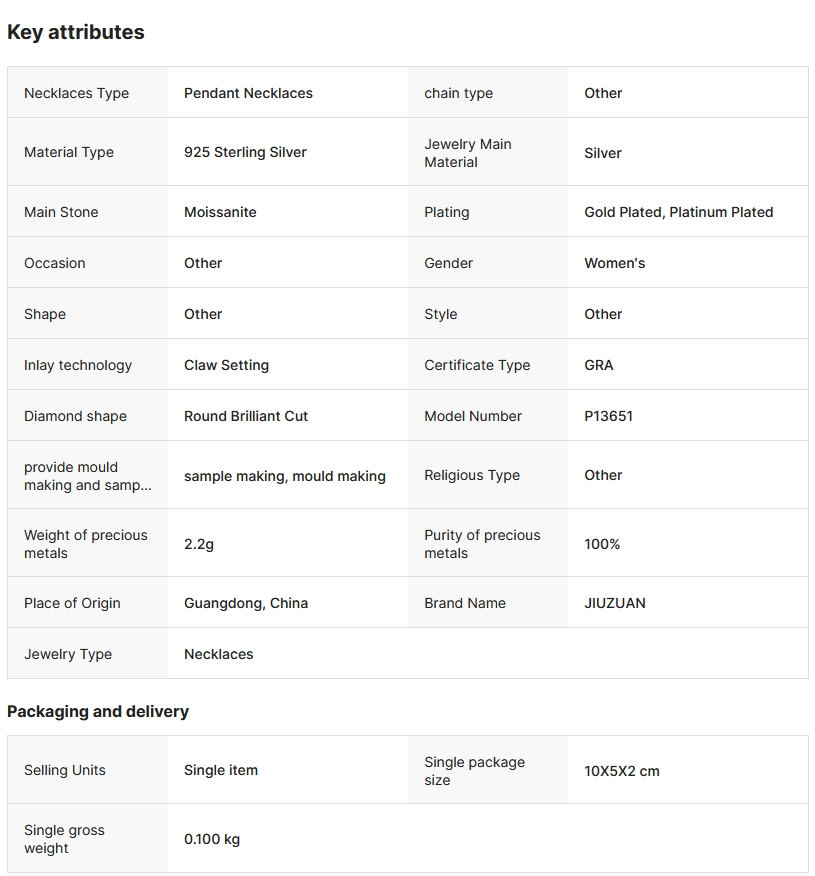The image size is (815, 876).
Task: Select the 100% purity value
Action: pos(602,544)
